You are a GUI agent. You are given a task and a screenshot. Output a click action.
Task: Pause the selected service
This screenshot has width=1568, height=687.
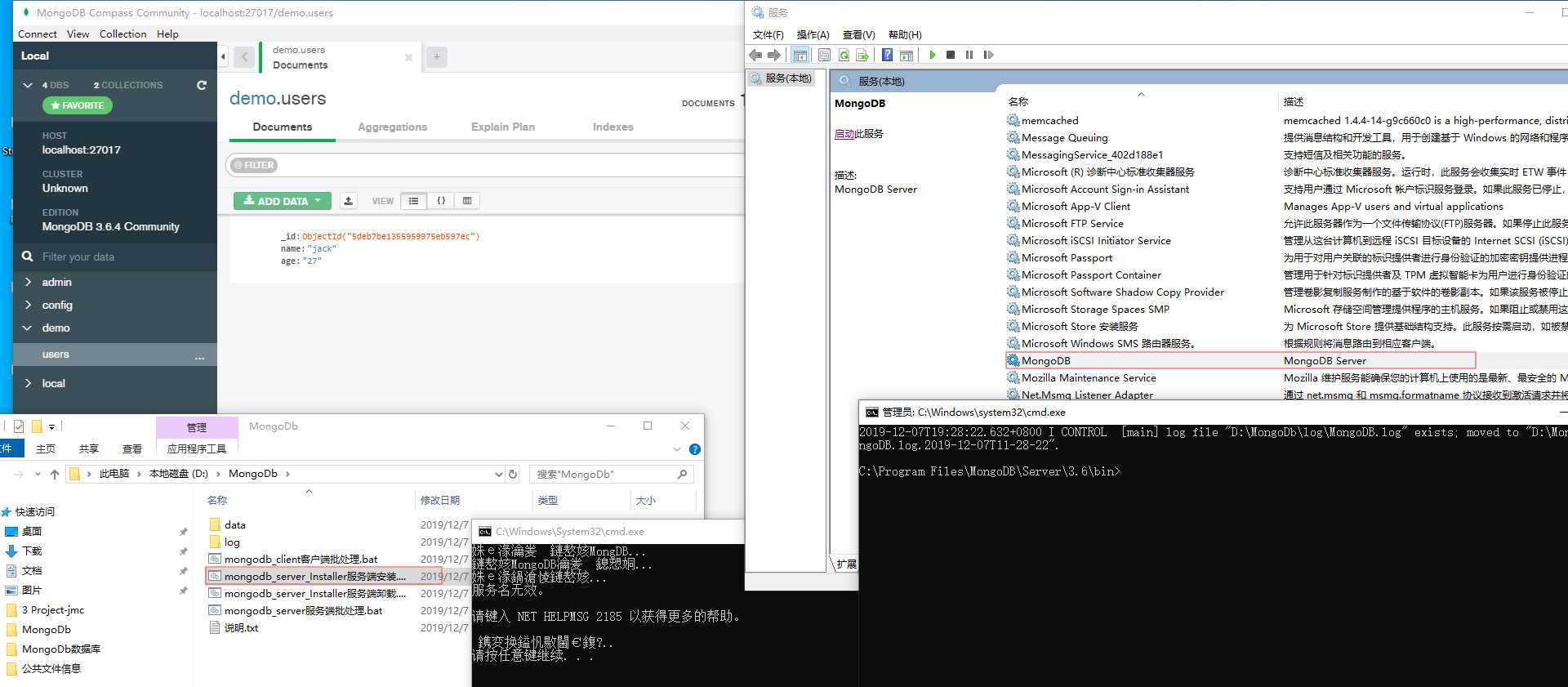point(969,55)
